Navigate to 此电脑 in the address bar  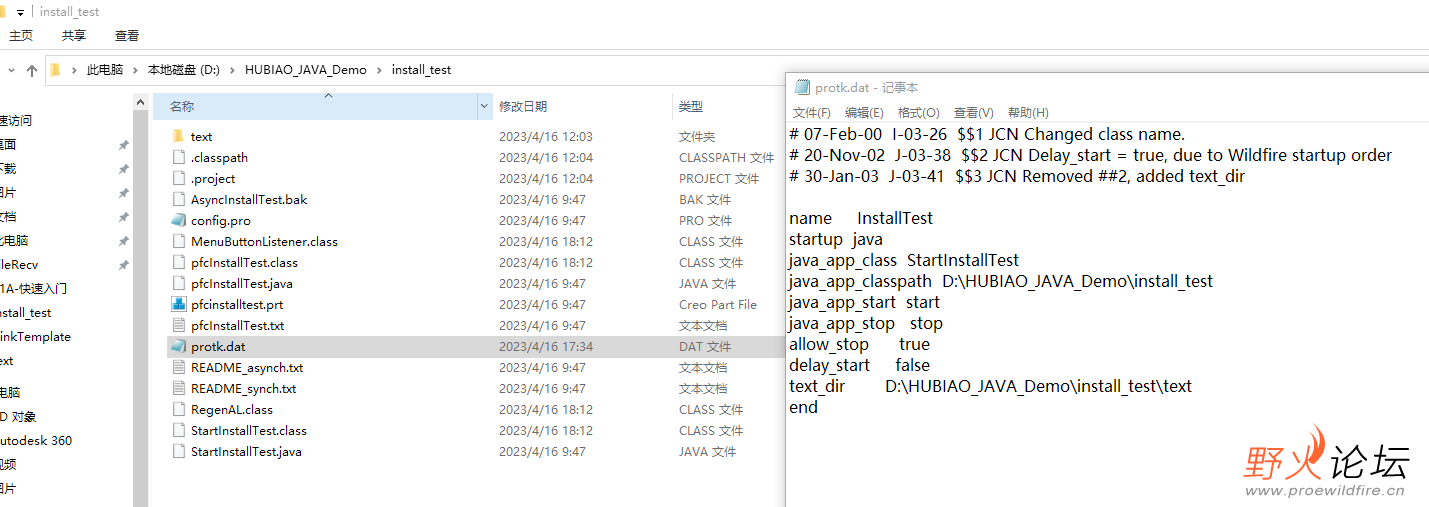pos(105,70)
